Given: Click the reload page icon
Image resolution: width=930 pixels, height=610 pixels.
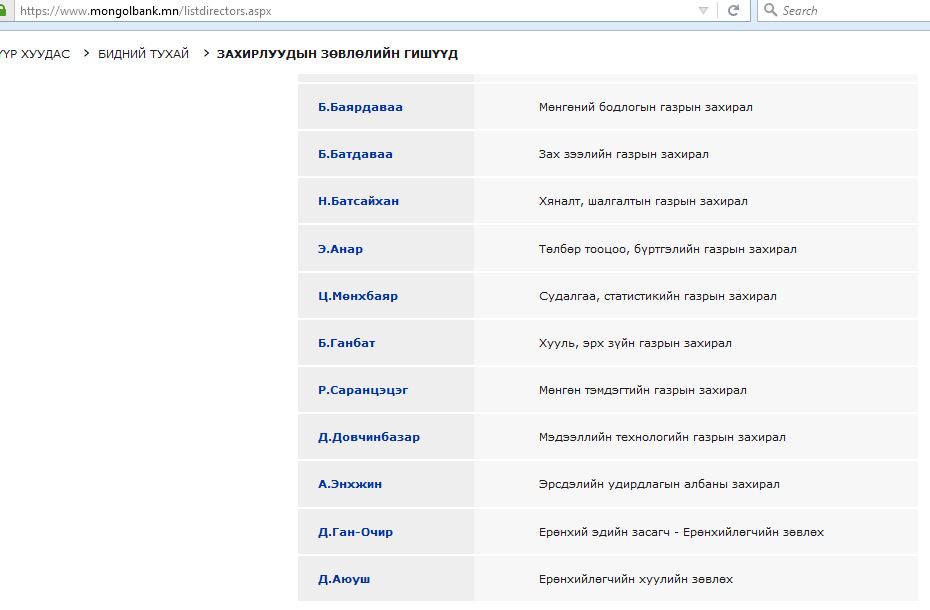Looking at the screenshot, I should 733,10.
